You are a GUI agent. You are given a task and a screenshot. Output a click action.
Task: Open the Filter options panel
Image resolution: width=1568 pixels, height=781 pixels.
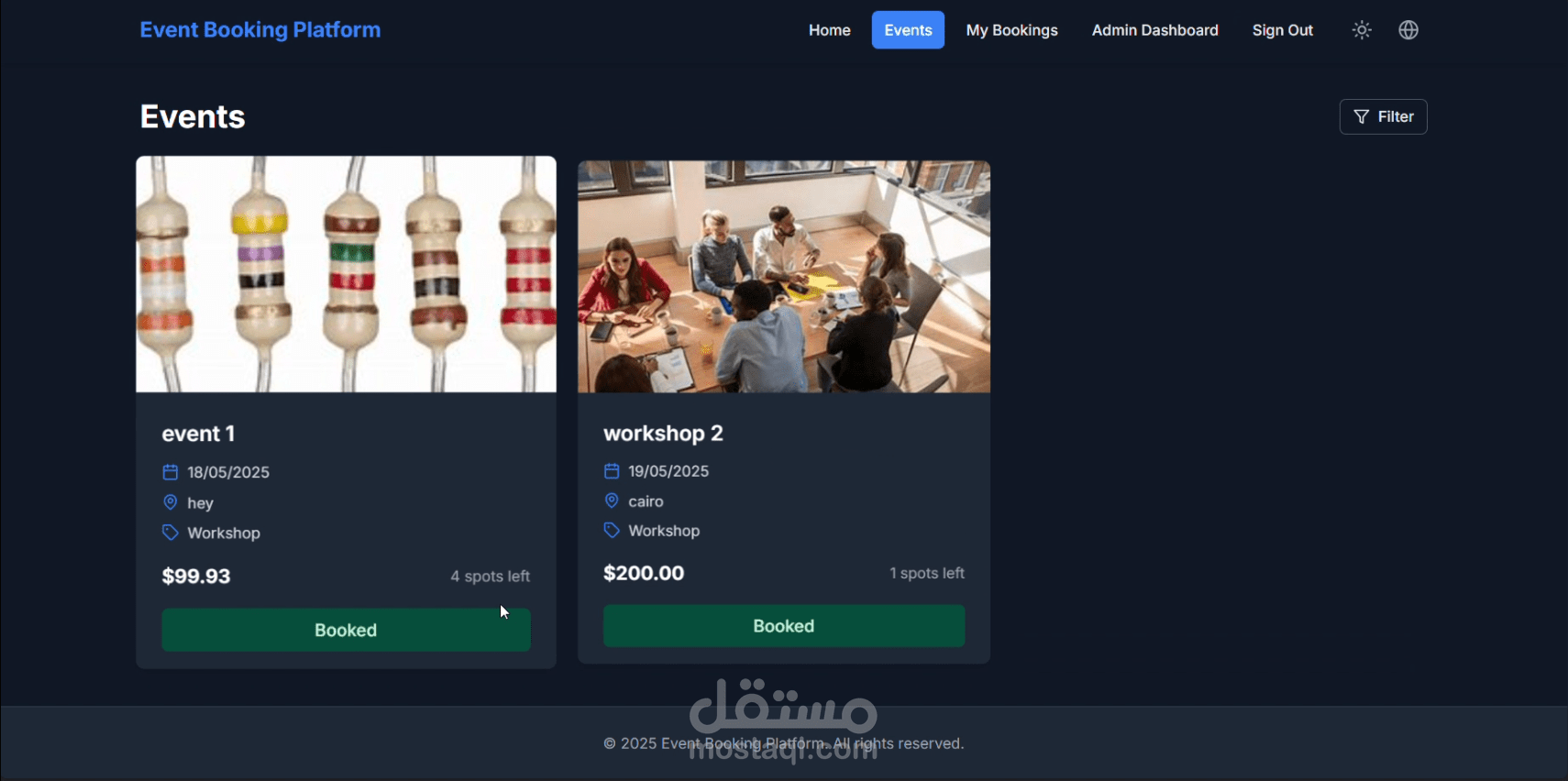(1383, 116)
